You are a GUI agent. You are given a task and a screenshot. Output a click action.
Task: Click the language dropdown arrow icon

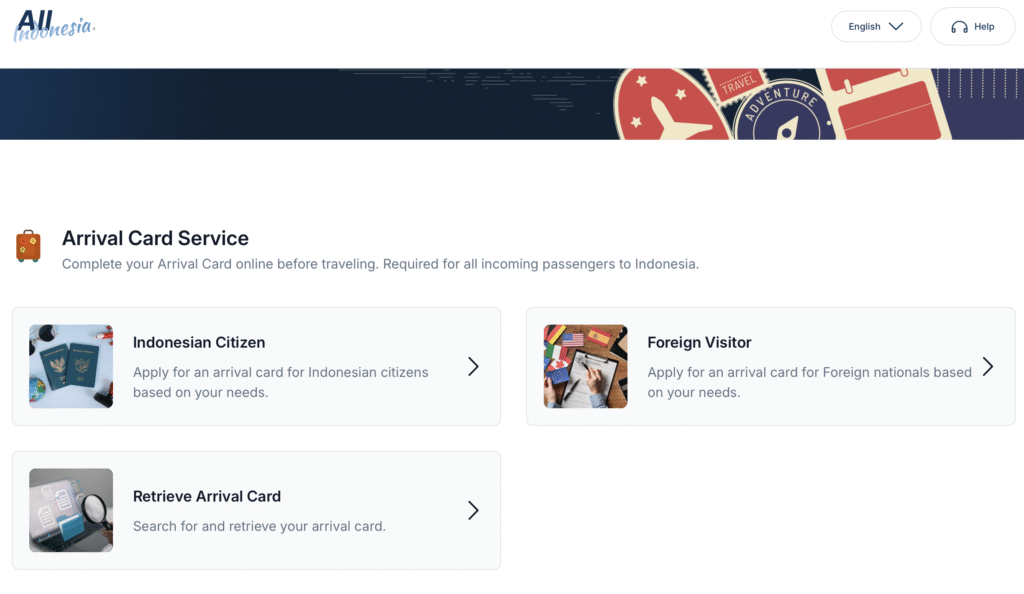[x=896, y=27]
